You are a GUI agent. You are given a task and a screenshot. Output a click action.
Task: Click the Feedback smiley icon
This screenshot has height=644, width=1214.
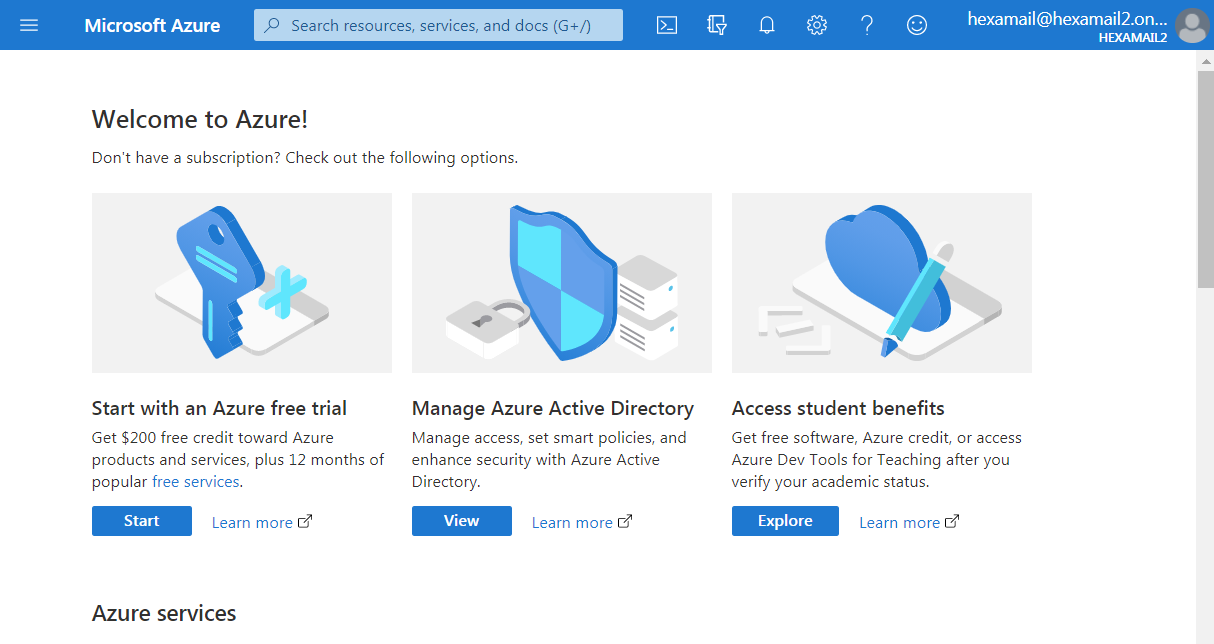tap(917, 25)
